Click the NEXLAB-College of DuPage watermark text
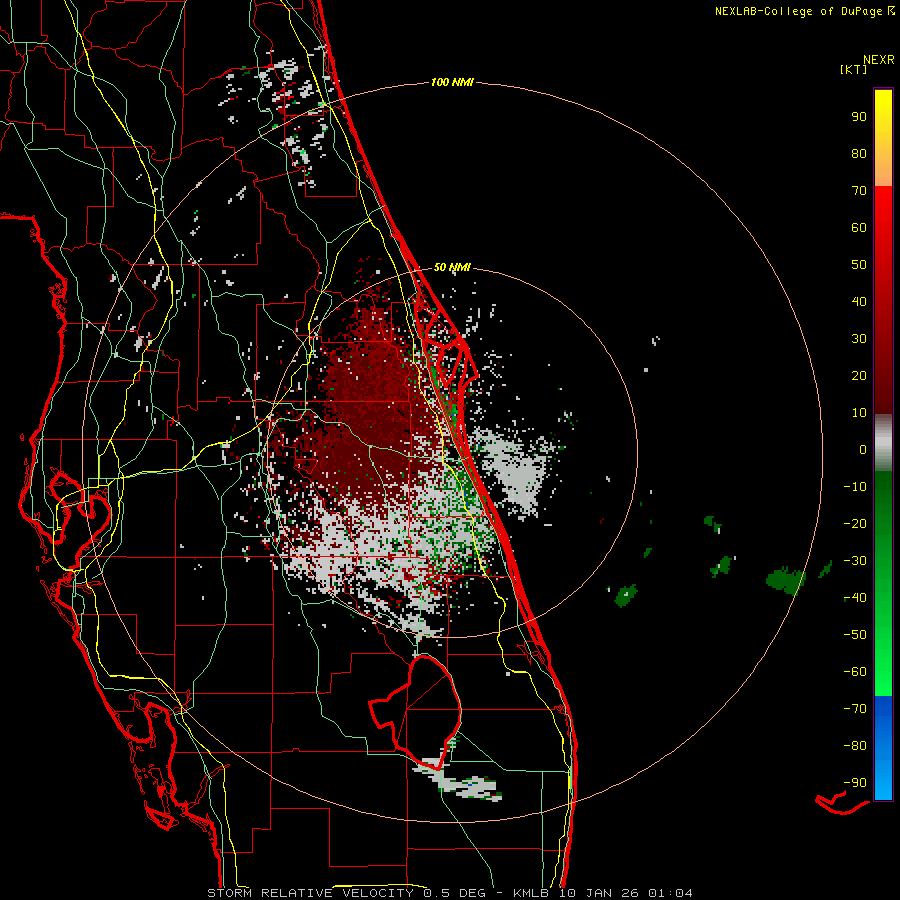 click(x=805, y=11)
